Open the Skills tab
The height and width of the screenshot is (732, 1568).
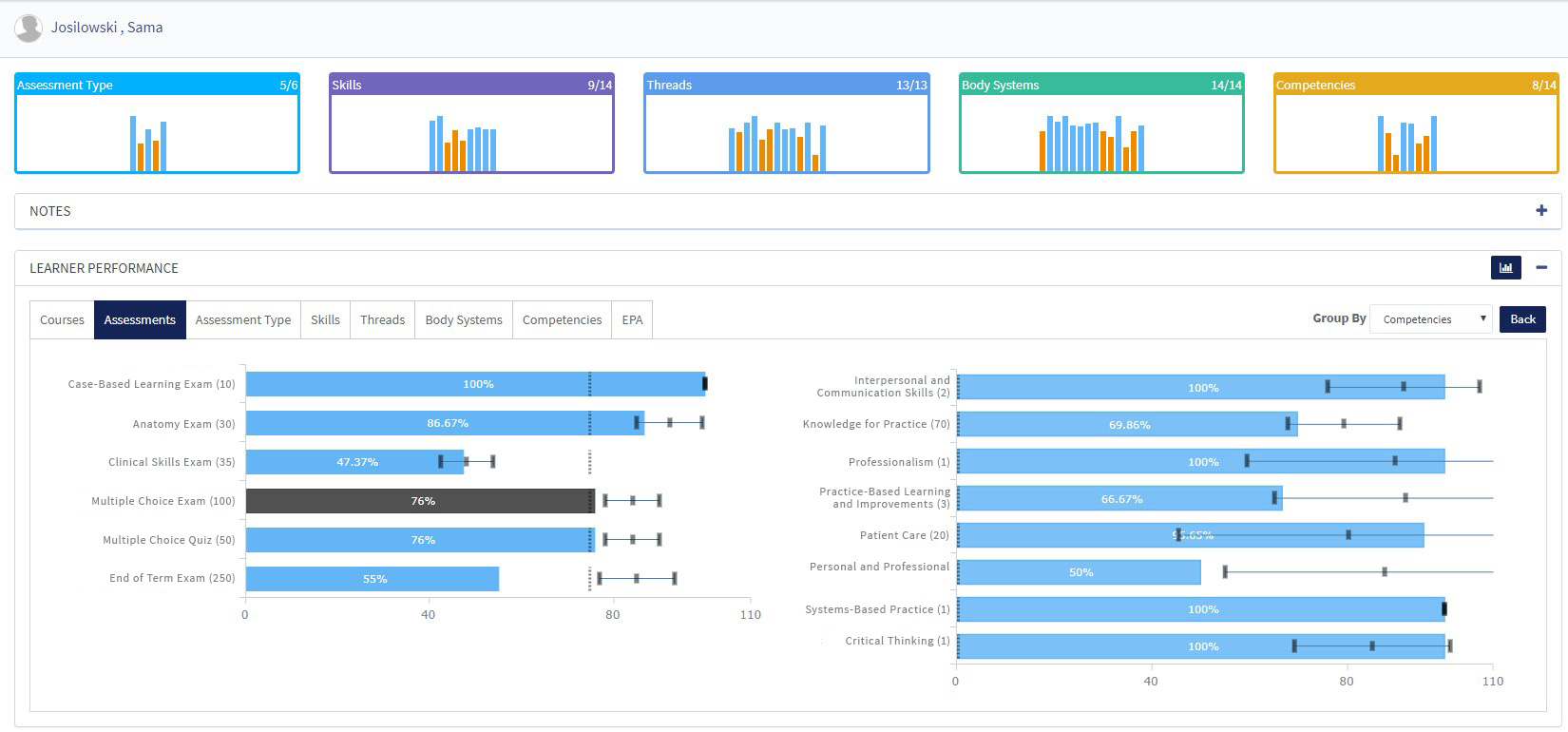[325, 320]
